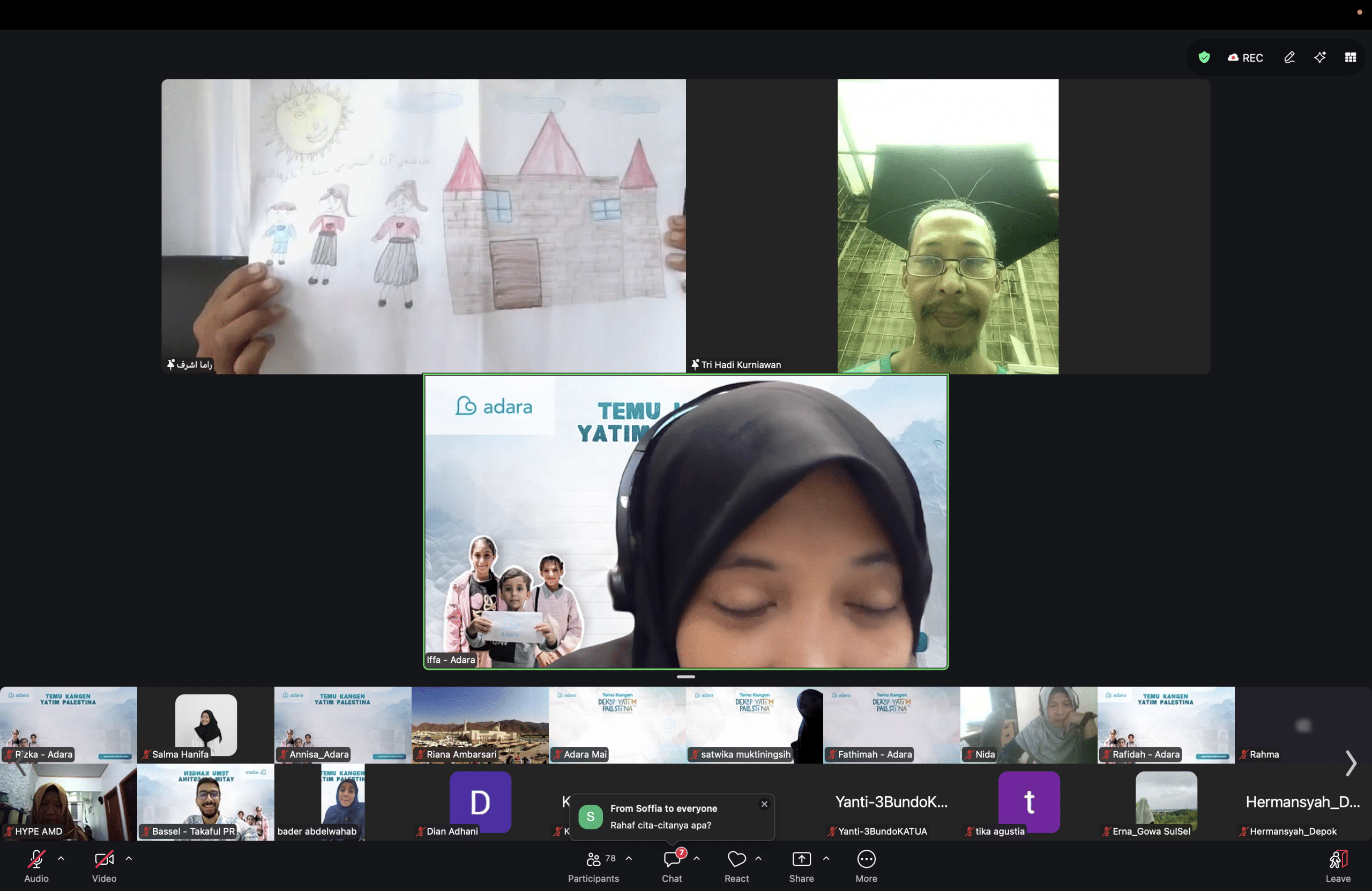Click muted mic icon on Erna_Gowa SulSel
The image size is (1372, 891).
tap(1107, 831)
